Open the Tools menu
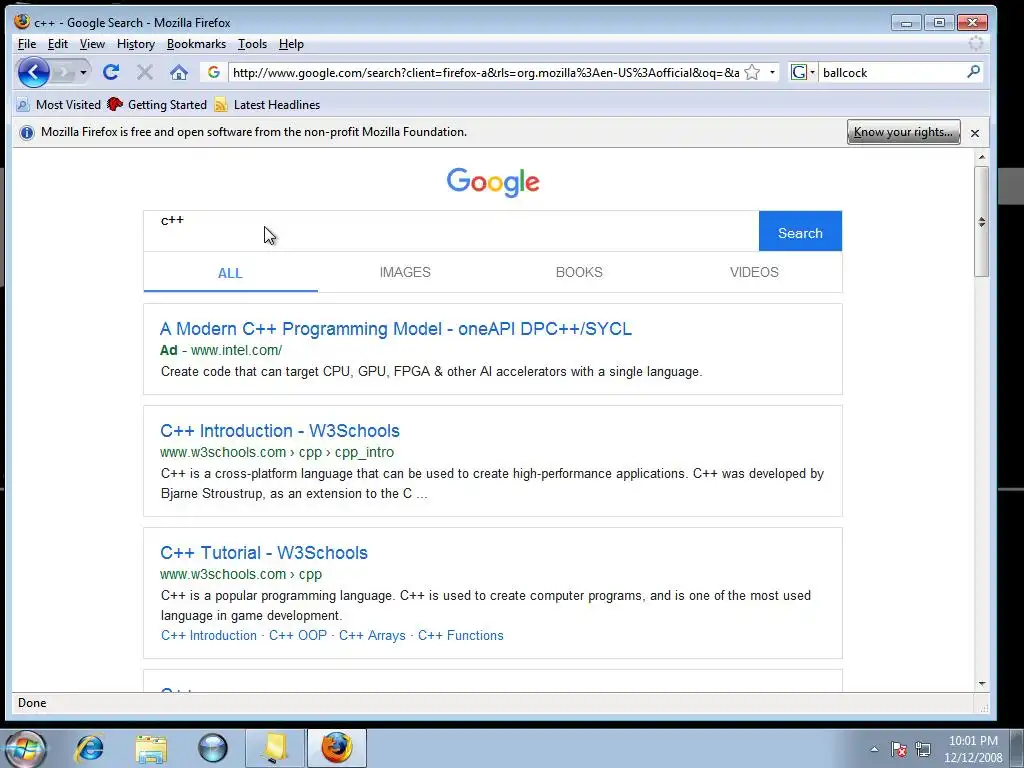Viewport: 1024px width, 768px height. click(252, 44)
